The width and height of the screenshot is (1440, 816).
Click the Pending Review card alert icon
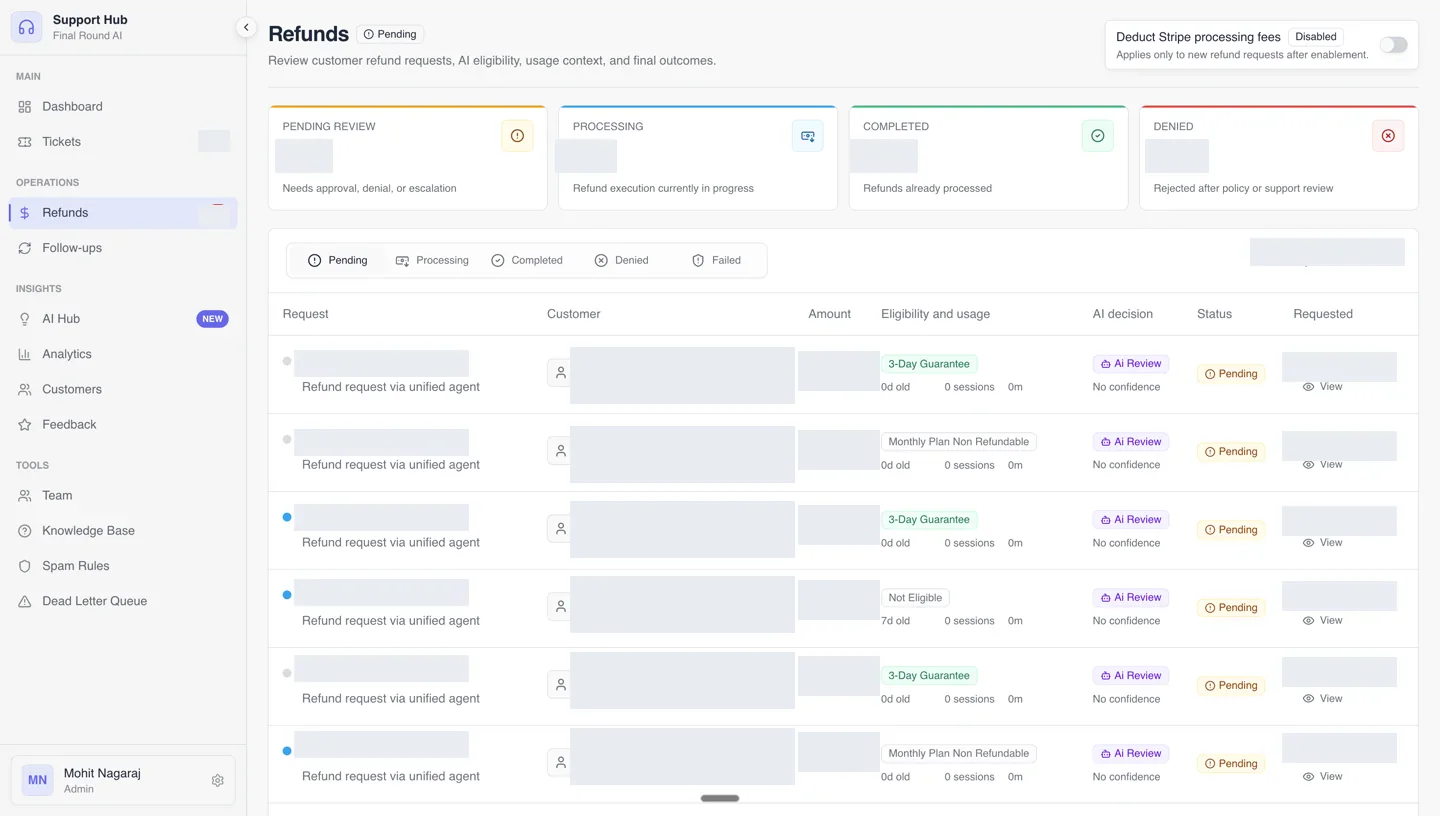tap(517, 136)
